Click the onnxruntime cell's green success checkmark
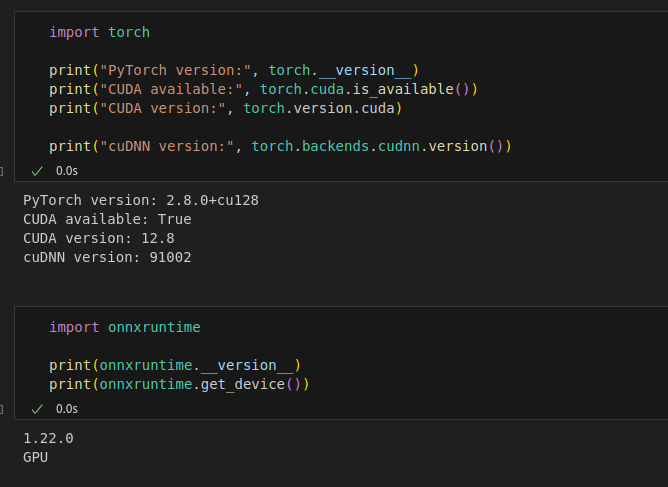This screenshot has width=668, height=487. [x=37, y=409]
